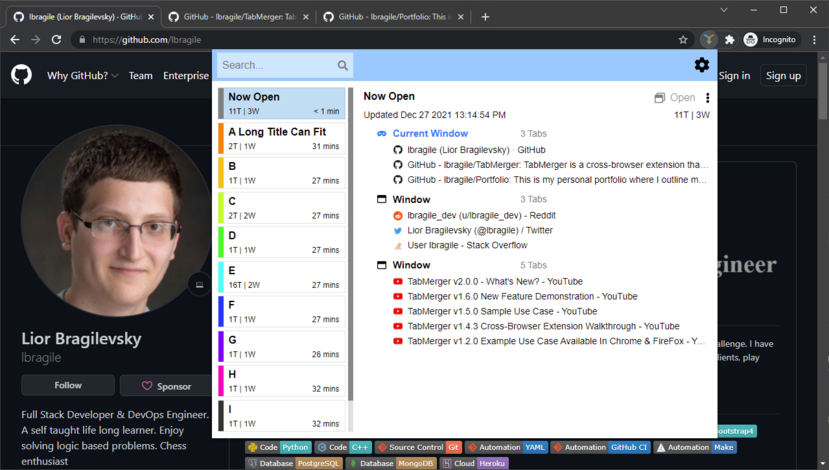The image size is (829, 470).
Task: Click YouTube favicon for TabMerger v1.6.0
Action: click(x=398, y=297)
